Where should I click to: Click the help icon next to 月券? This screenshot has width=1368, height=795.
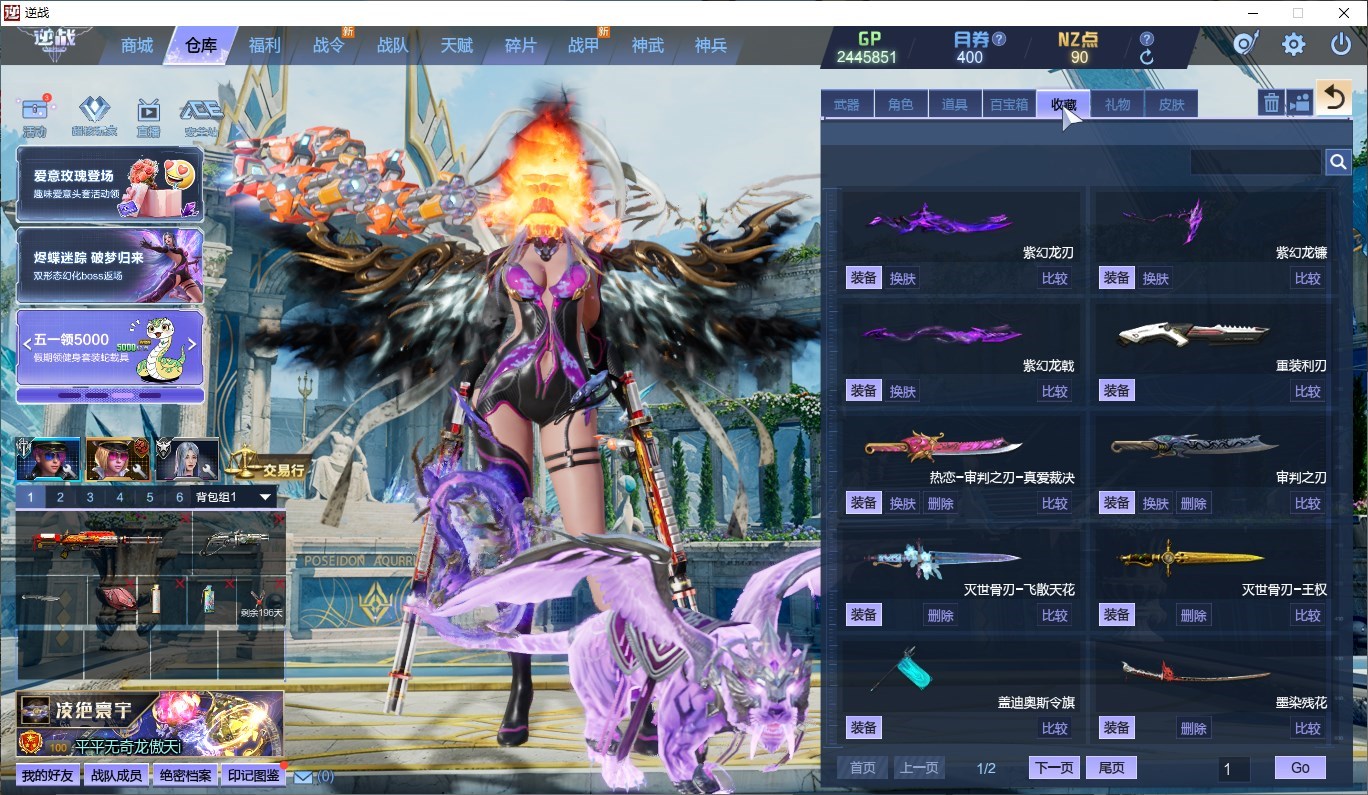click(x=998, y=39)
